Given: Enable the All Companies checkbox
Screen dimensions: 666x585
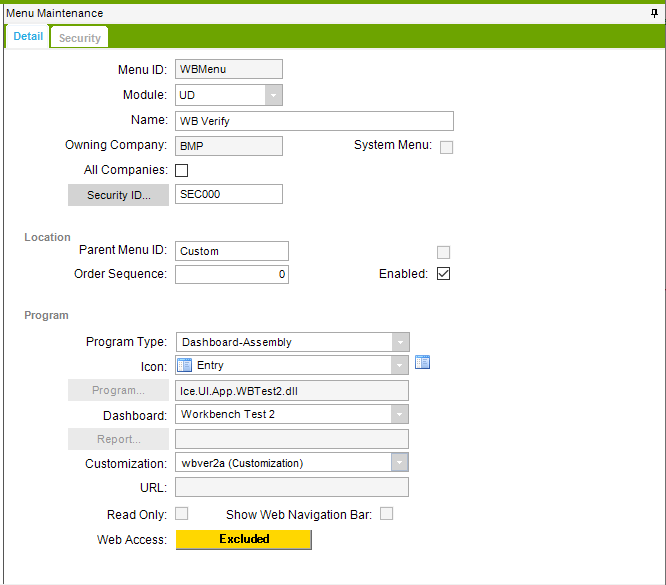Looking at the screenshot, I should click(x=181, y=170).
